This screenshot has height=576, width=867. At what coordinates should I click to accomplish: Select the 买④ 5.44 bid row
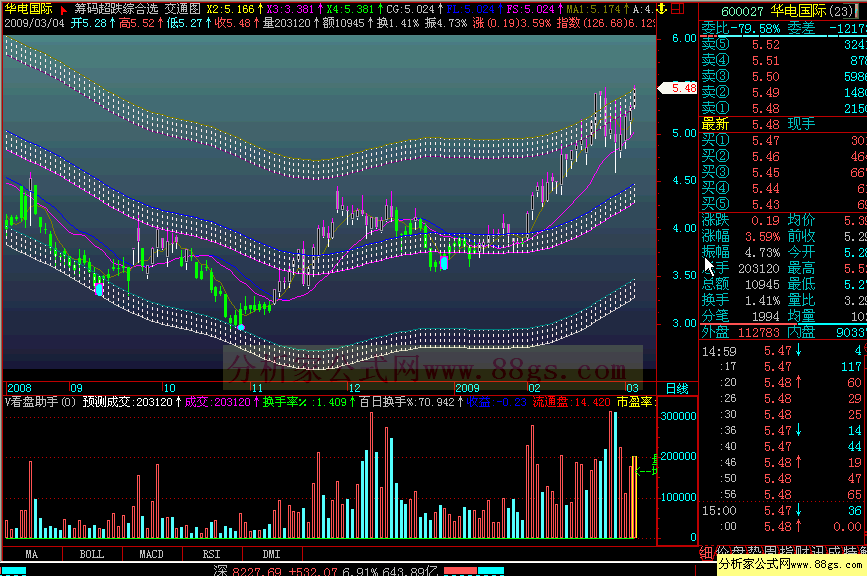[783, 189]
